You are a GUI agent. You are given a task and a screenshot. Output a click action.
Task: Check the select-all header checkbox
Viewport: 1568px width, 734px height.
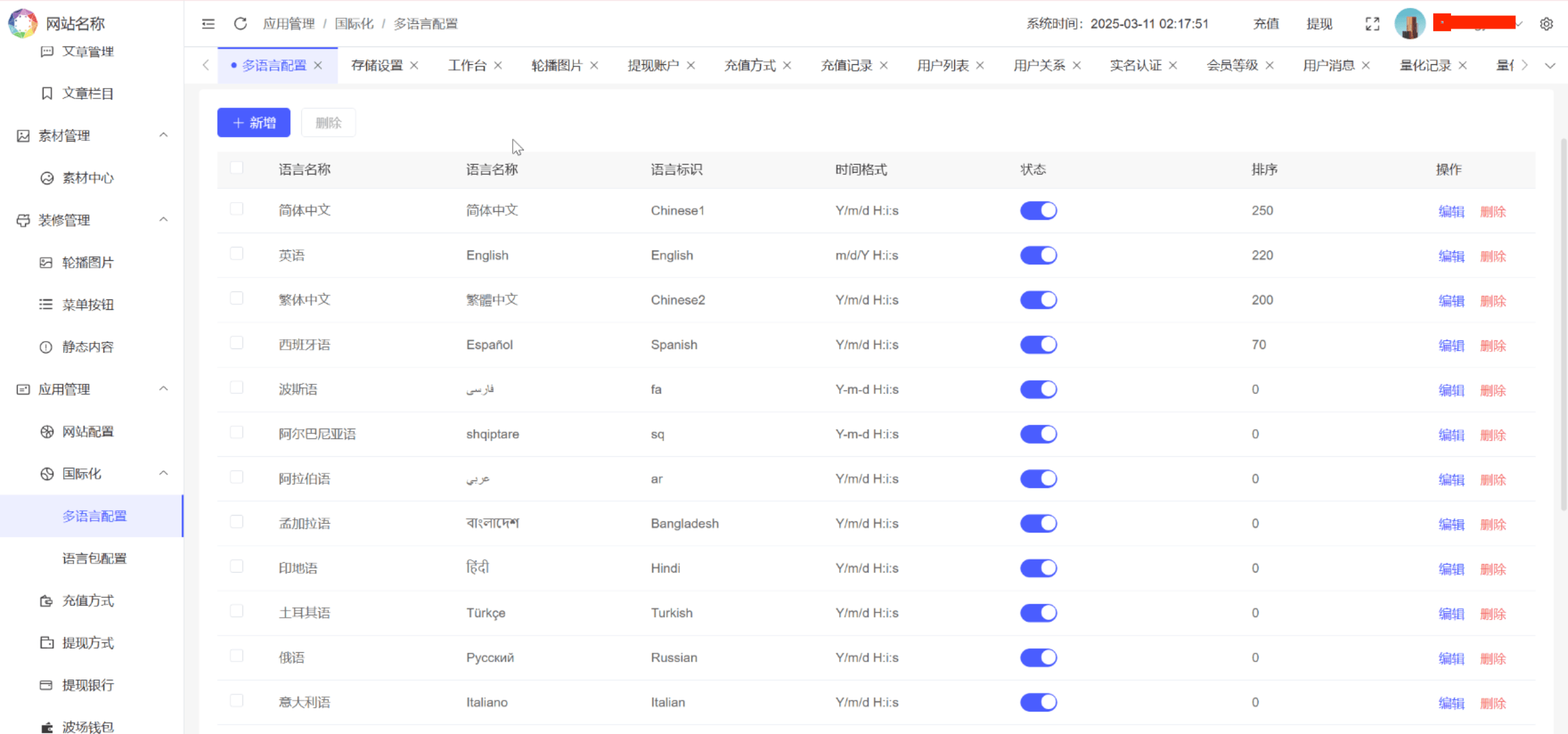[236, 168]
